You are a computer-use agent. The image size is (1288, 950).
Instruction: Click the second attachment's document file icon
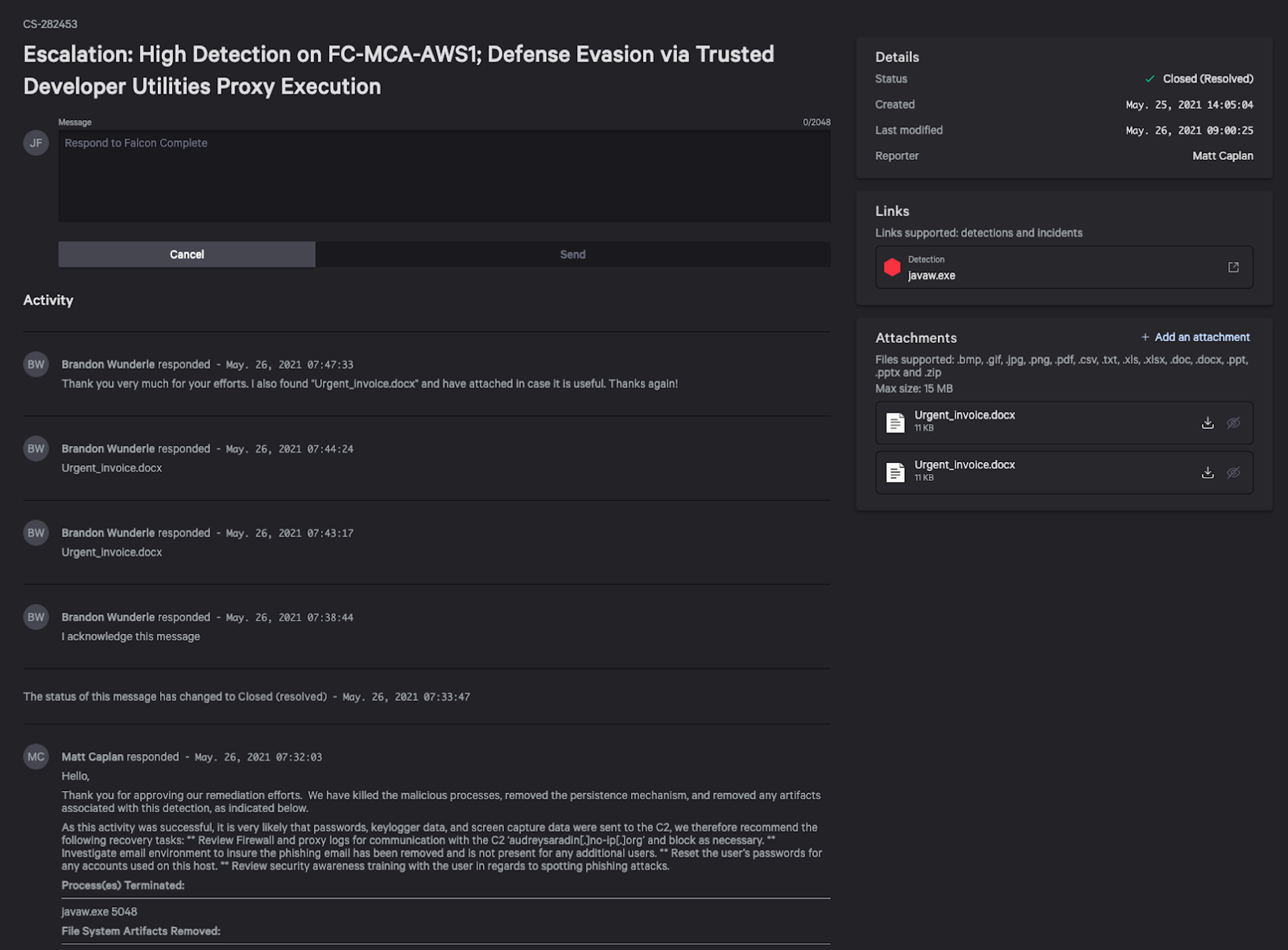pos(895,472)
